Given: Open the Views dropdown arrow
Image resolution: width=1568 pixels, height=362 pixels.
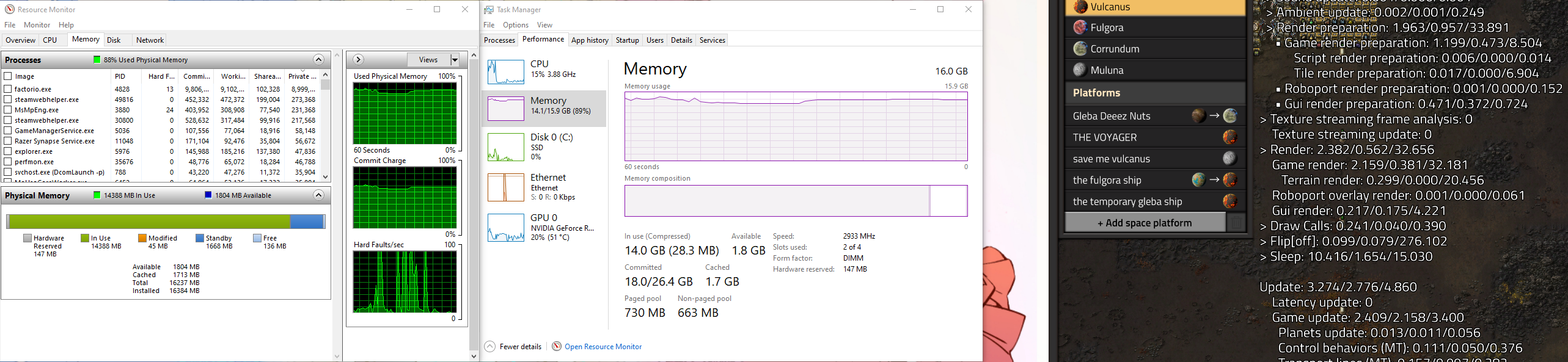Looking at the screenshot, I should pos(455,59).
